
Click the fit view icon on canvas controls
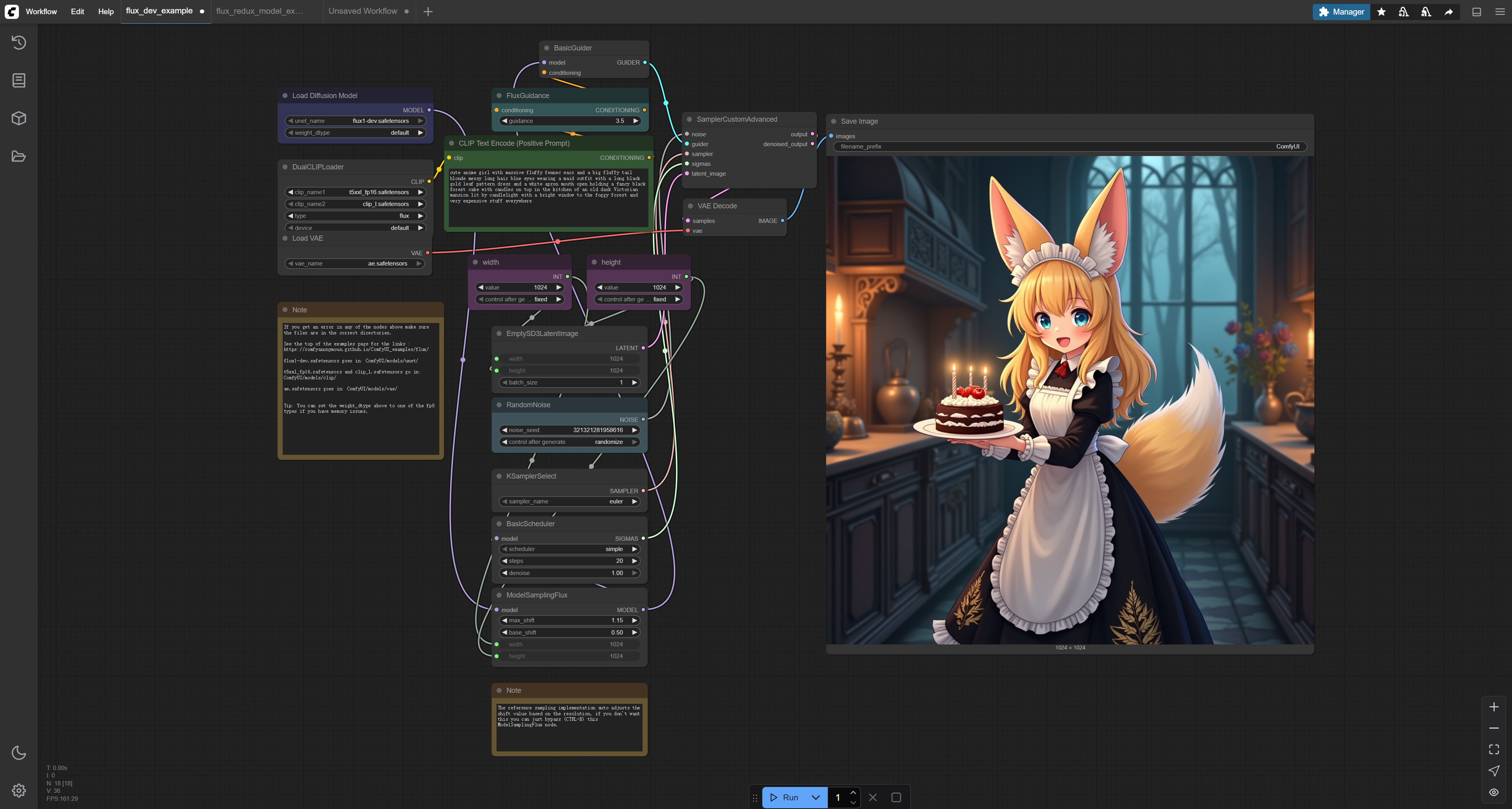1494,749
